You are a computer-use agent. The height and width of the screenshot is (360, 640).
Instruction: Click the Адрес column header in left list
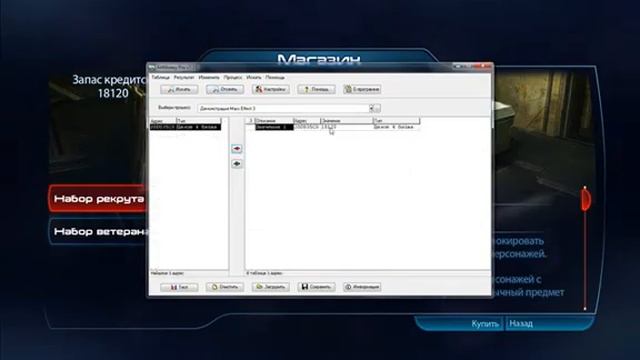tap(163, 121)
